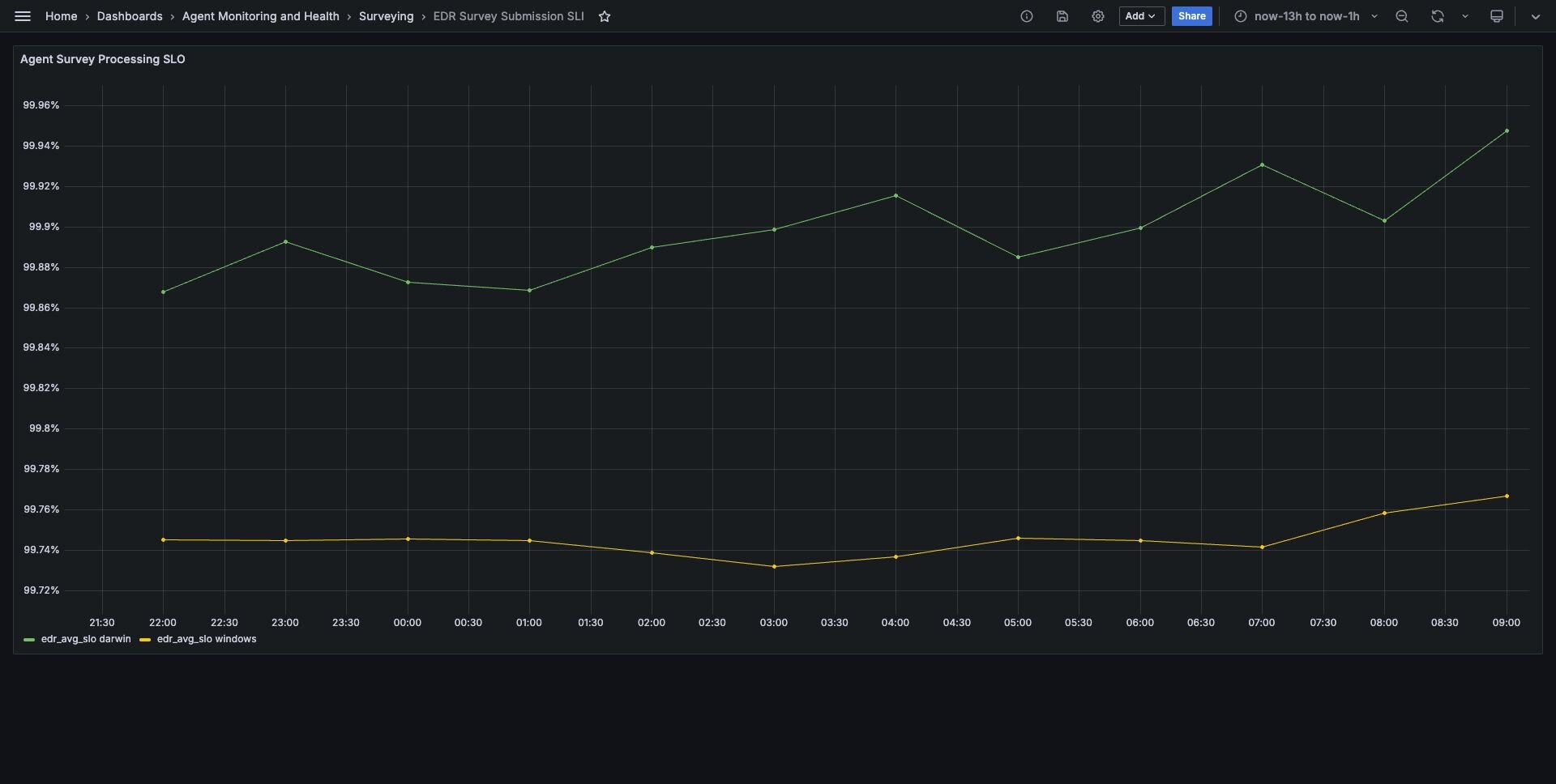Click 99.72% y-axis label
Screen dimensions: 1556x784
[x=41, y=590]
